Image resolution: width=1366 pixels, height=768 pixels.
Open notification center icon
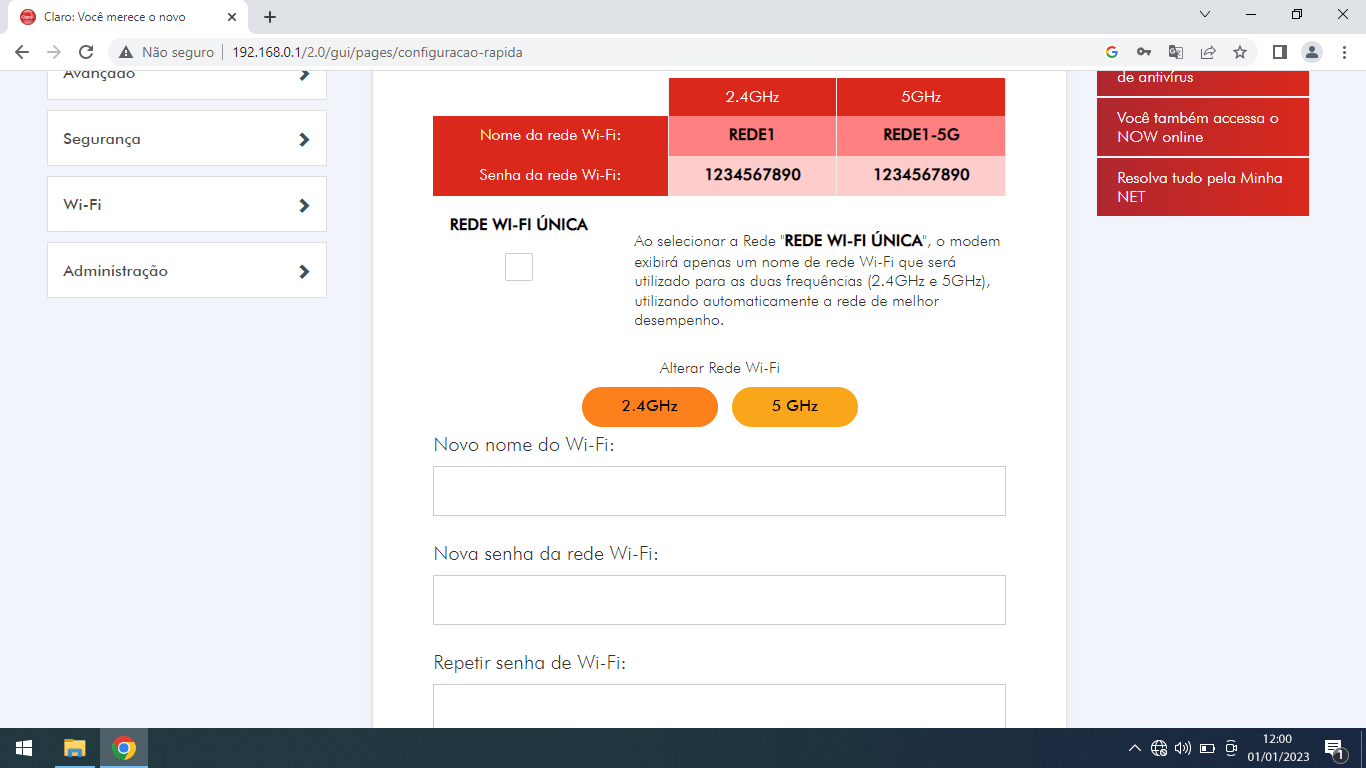click(x=1335, y=748)
